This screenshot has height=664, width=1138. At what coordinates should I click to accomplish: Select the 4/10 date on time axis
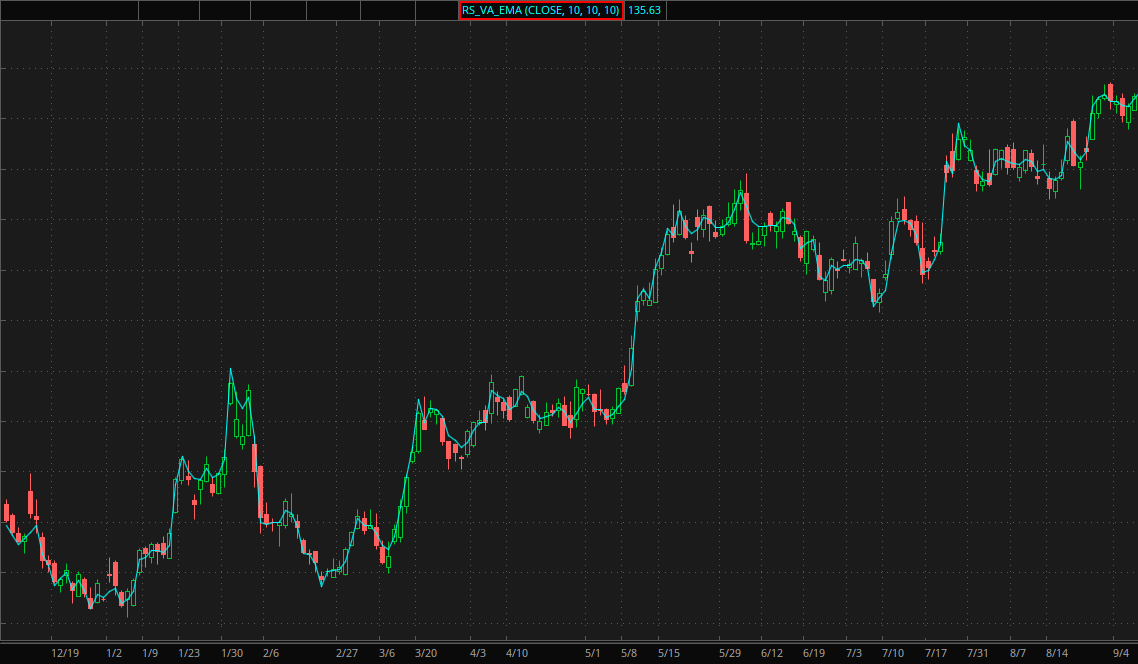(517, 653)
